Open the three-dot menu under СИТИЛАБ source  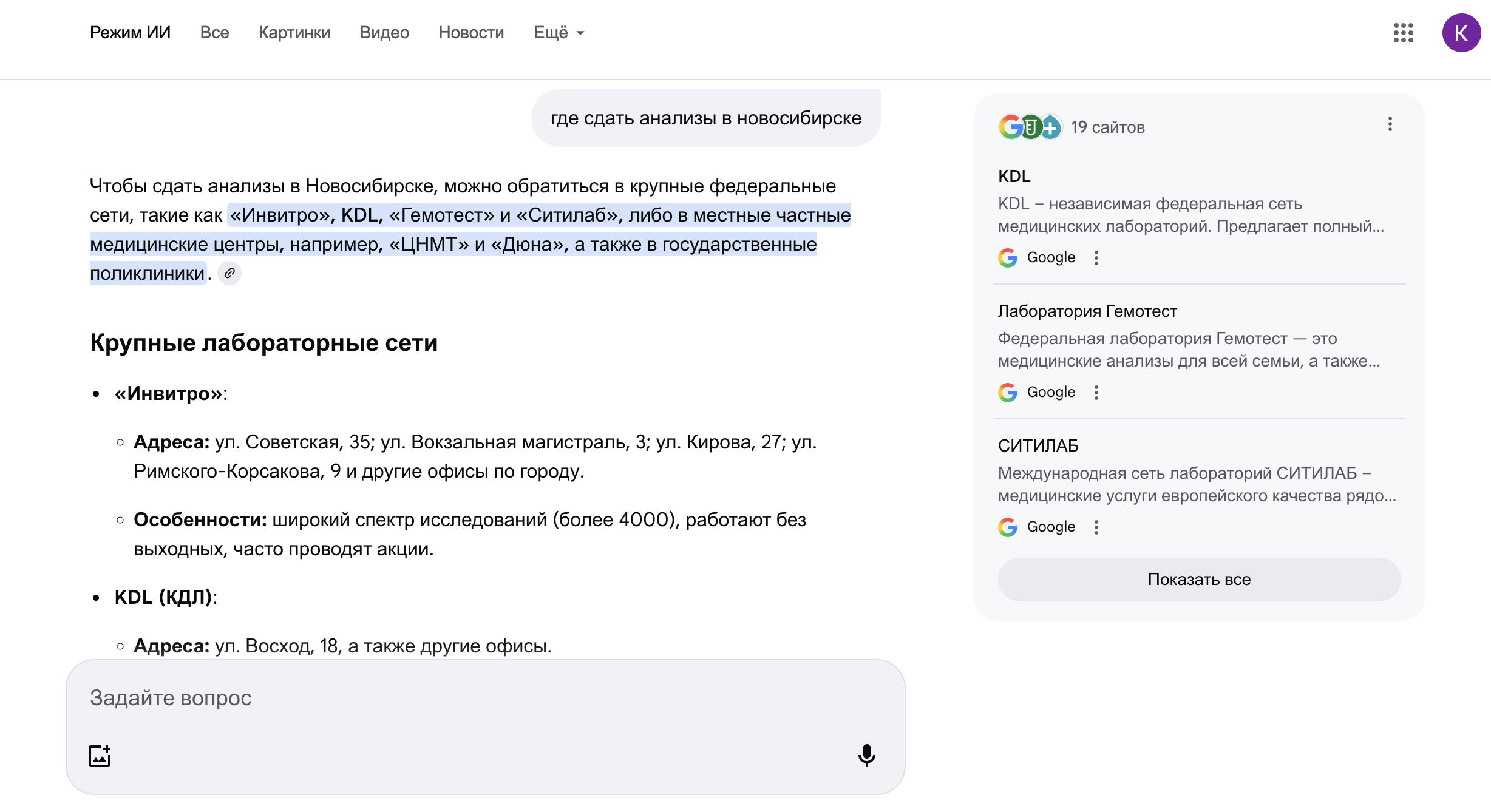1096,527
